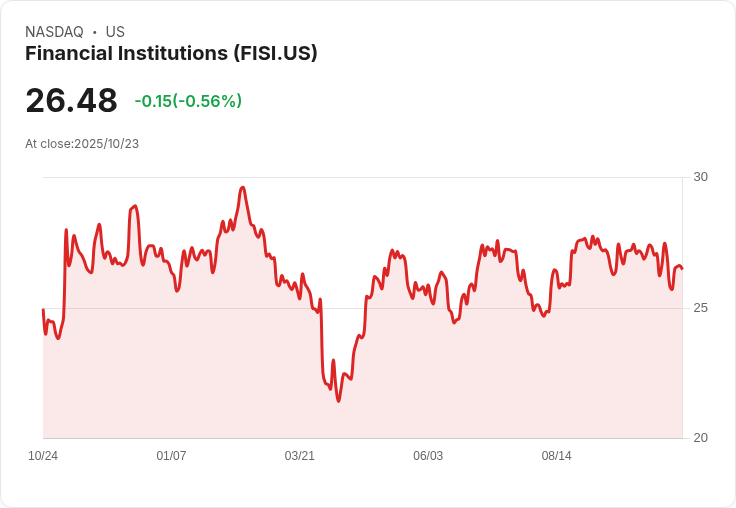Viewport: 736px width, 508px height.
Task: Open the Financial Institutions (FISI.US) title
Action: pos(171,53)
